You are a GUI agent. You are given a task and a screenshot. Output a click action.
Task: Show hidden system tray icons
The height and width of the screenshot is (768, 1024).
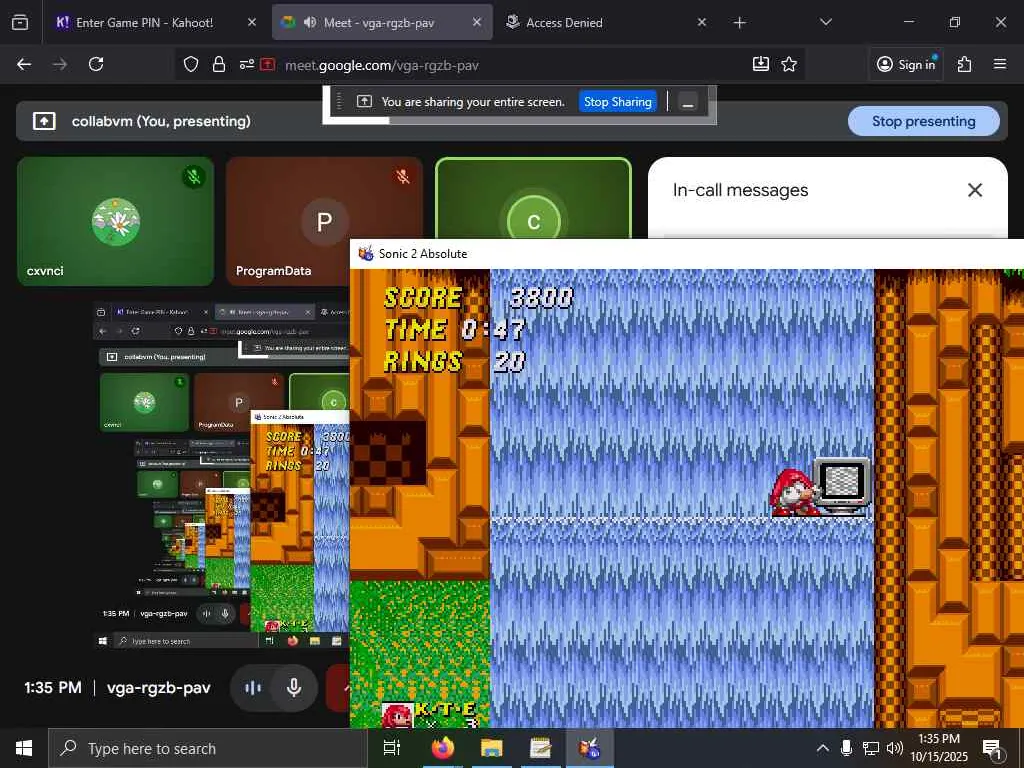(823, 748)
